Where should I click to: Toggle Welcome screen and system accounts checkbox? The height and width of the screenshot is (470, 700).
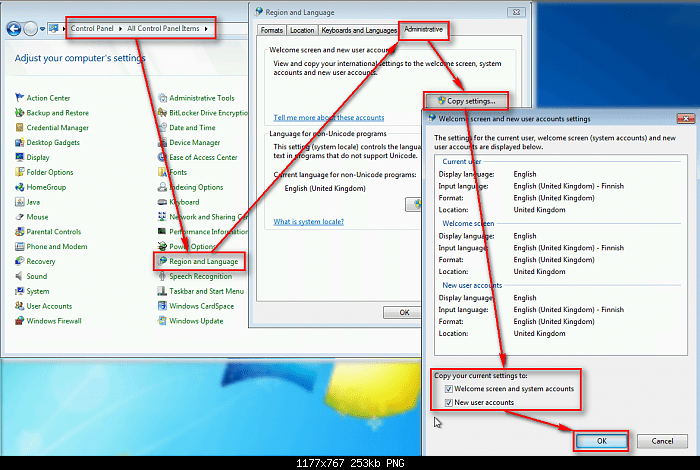(x=449, y=389)
